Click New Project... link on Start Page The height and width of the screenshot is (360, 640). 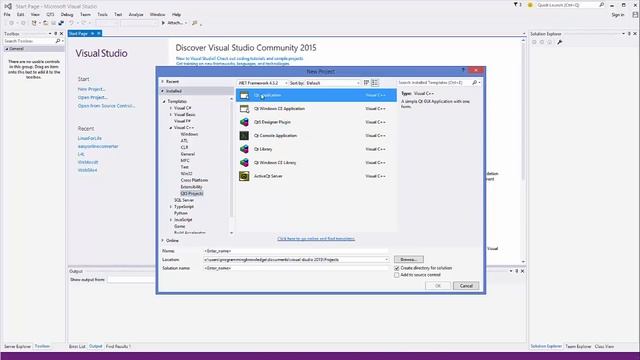(91, 89)
